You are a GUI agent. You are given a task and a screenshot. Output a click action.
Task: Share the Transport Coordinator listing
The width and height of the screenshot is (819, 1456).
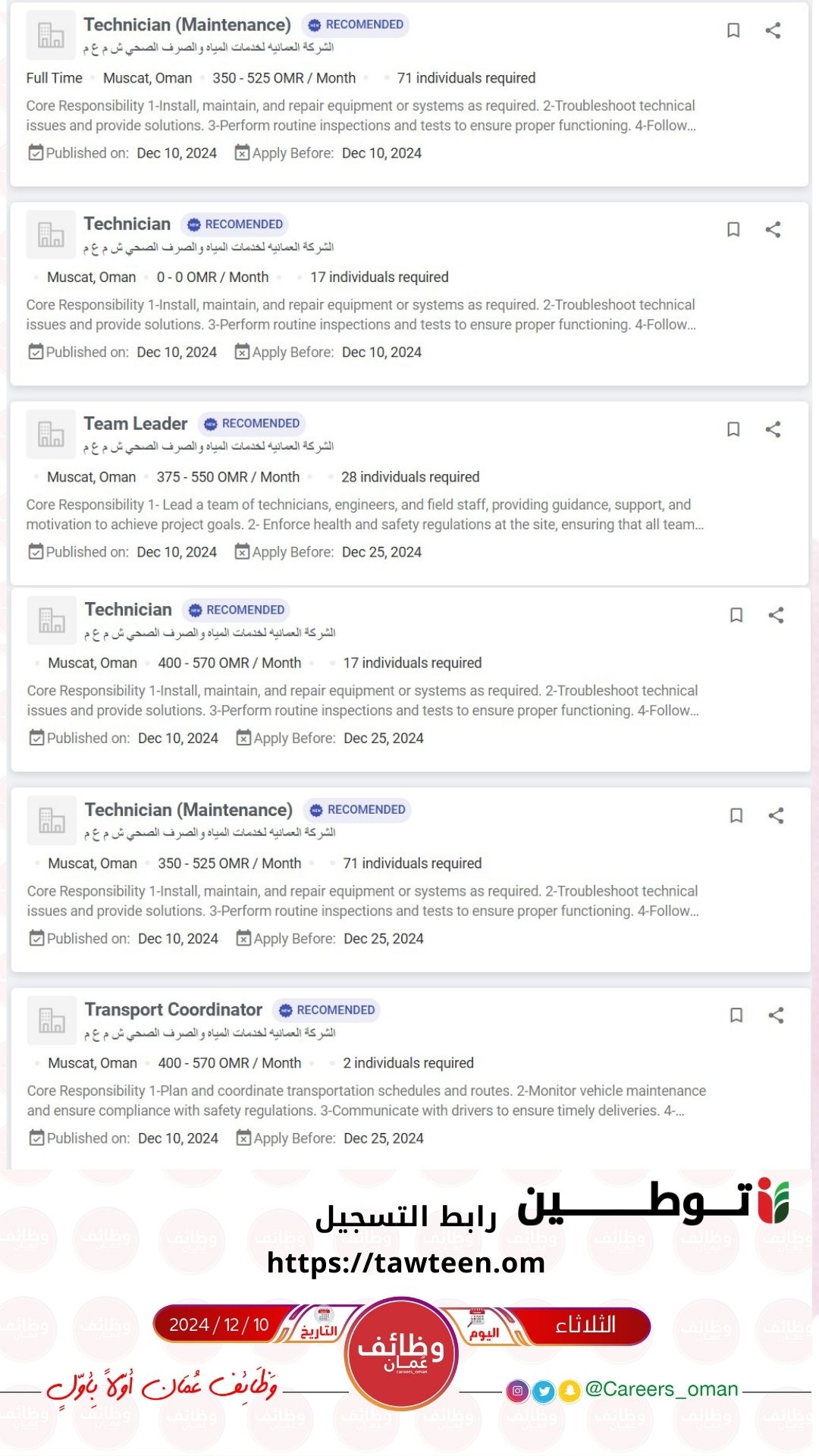click(x=776, y=1015)
